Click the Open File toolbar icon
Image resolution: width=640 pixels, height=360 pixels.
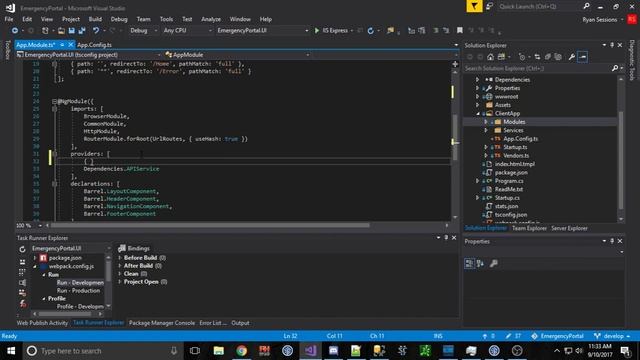point(61,31)
